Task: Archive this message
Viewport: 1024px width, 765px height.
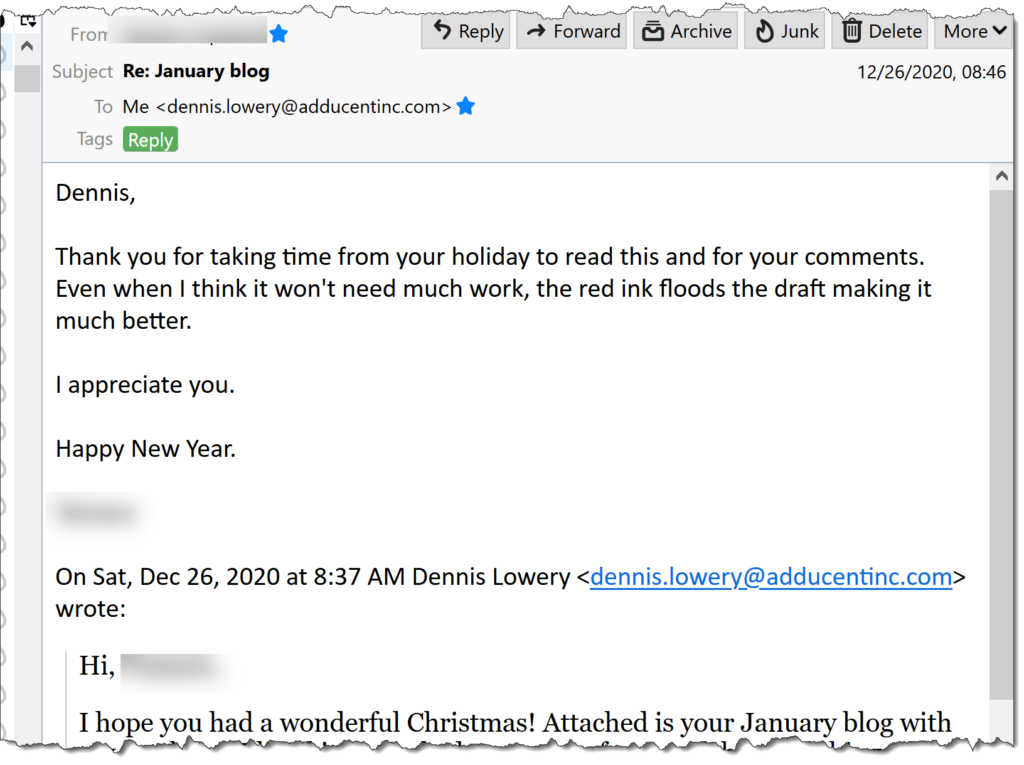Action: point(685,31)
